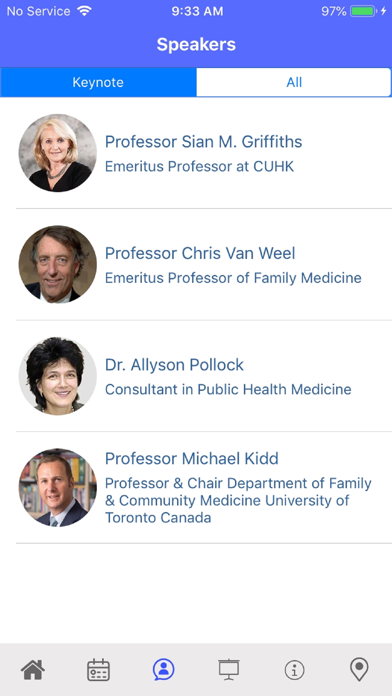The image size is (392, 696).
Task: Tap Sian Griffiths profile photo
Action: point(58,153)
